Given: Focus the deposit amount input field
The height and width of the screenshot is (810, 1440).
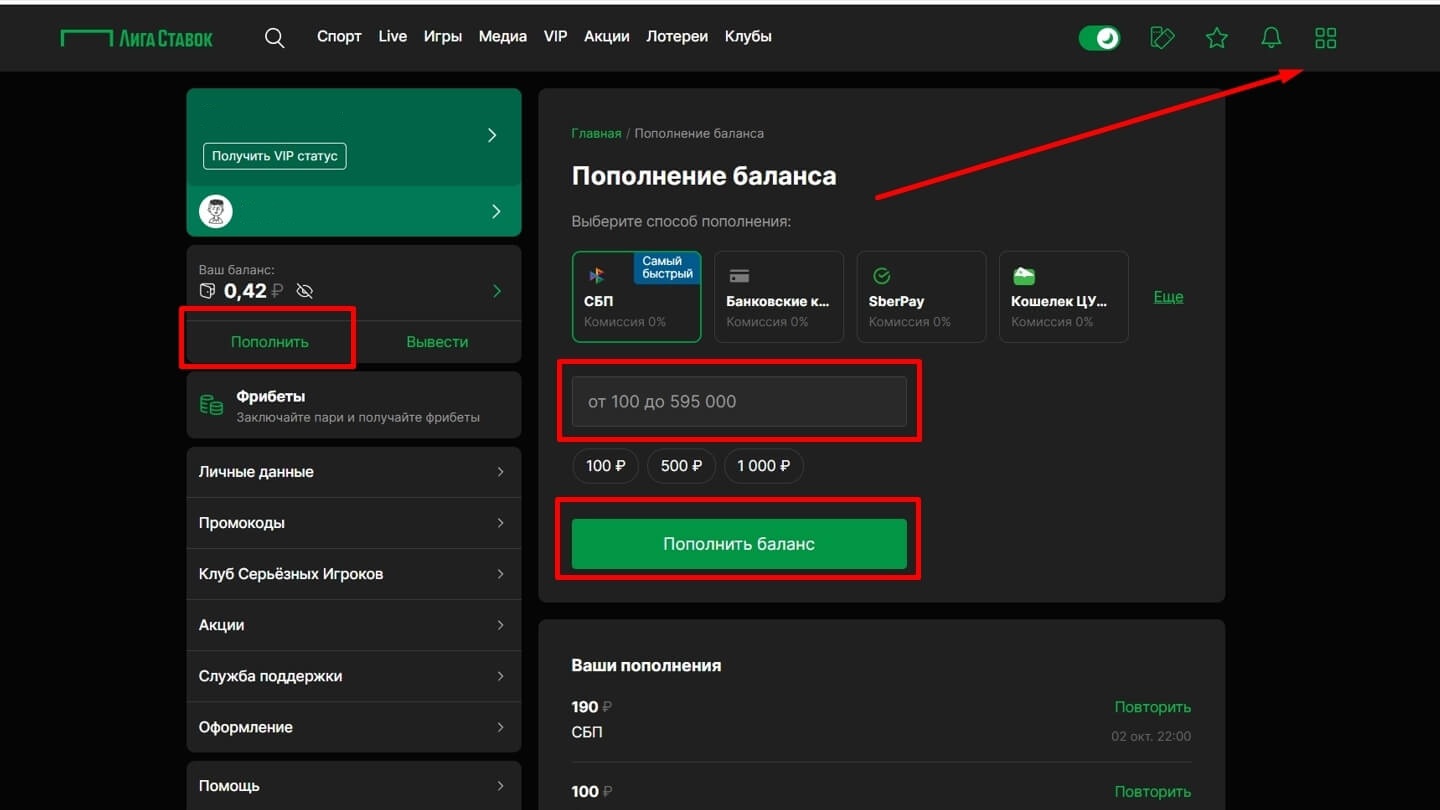Looking at the screenshot, I should pos(739,402).
